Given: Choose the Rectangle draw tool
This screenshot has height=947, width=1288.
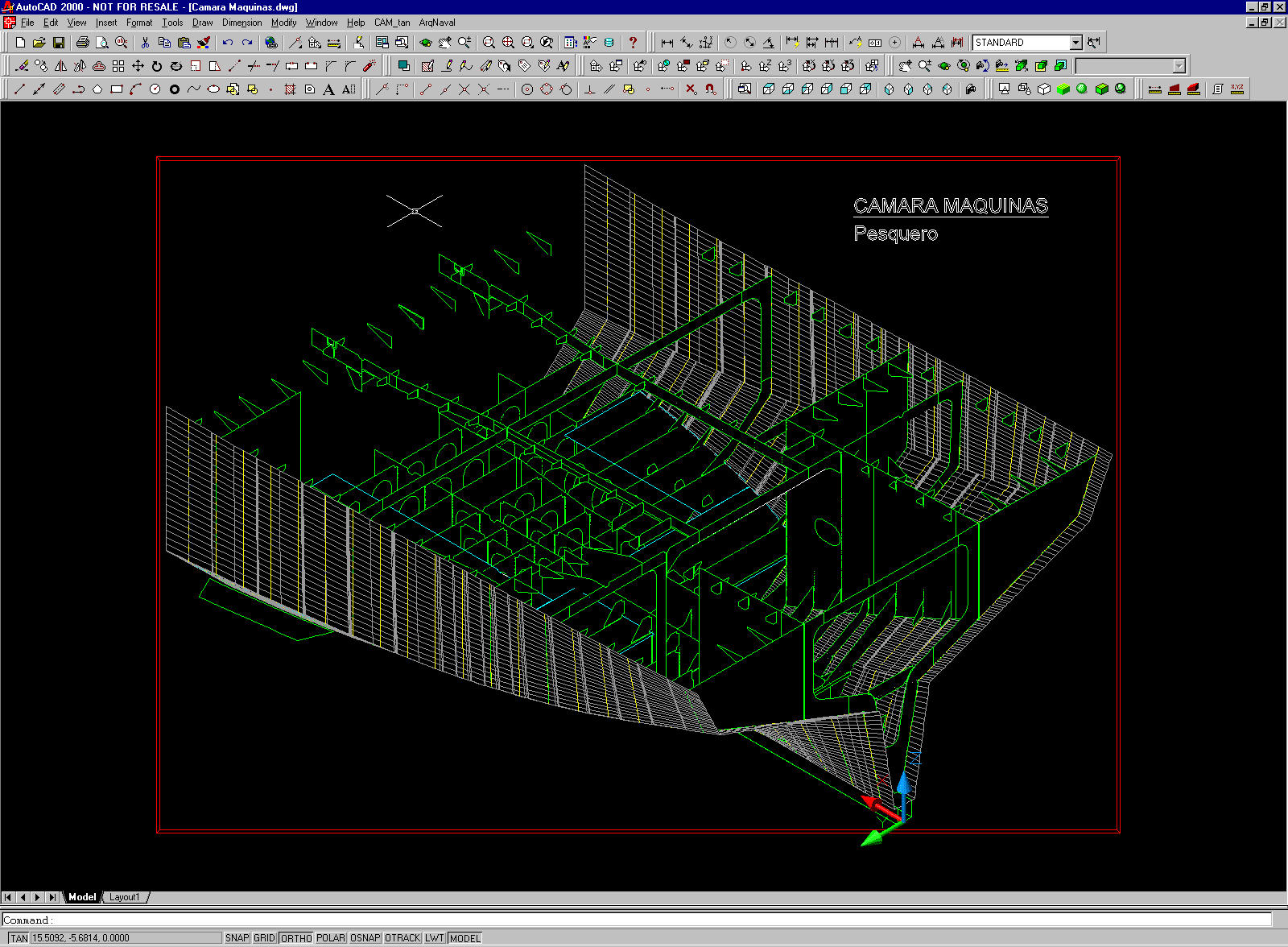Looking at the screenshot, I should coord(117,89).
